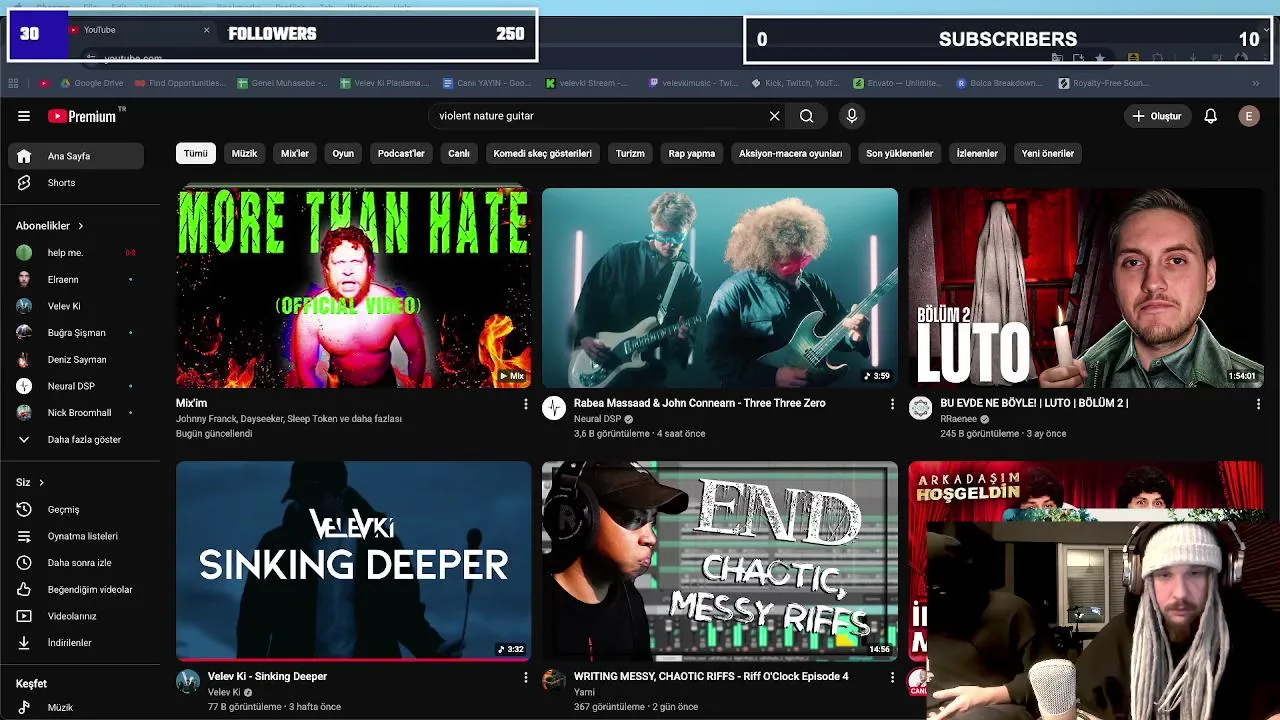Go to Ana Sayfa in sidebar
1280x720 pixels.
click(76, 156)
